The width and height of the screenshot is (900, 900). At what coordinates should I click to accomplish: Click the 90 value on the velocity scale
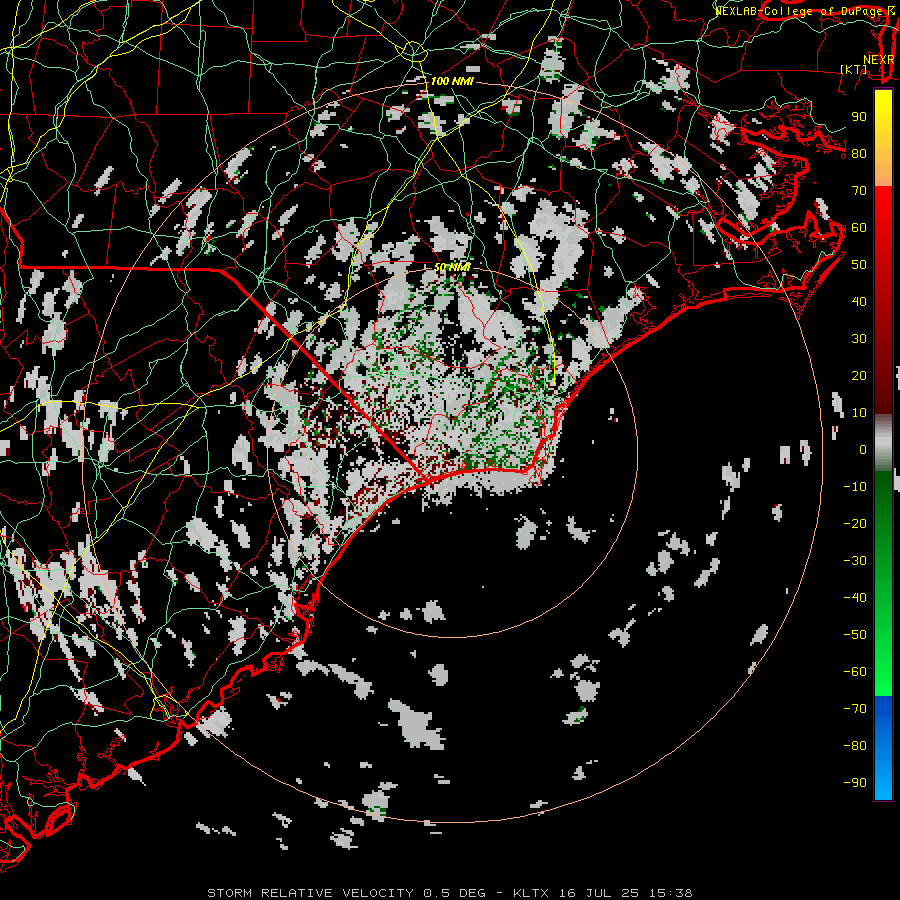[859, 117]
